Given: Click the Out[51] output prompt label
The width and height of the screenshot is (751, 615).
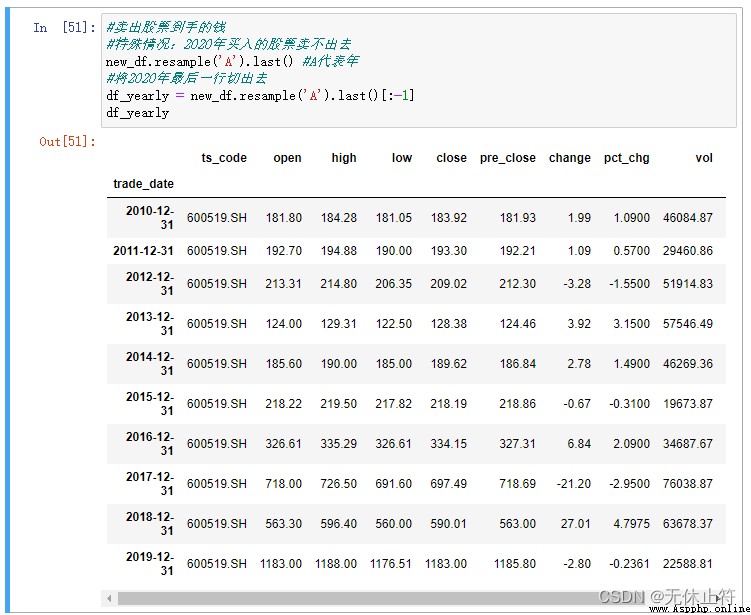Looking at the screenshot, I should 68,142.
